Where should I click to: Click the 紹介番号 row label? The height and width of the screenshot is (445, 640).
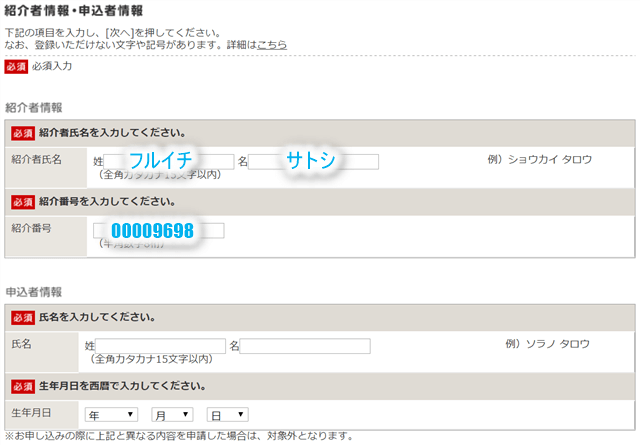[x=30, y=229]
